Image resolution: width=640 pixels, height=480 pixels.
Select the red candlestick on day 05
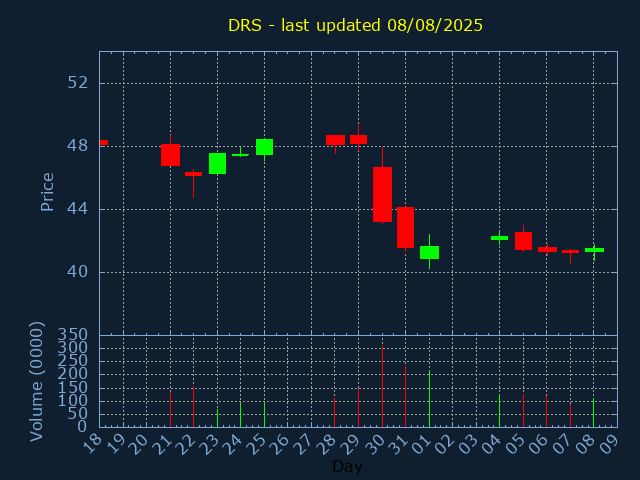pos(523,241)
